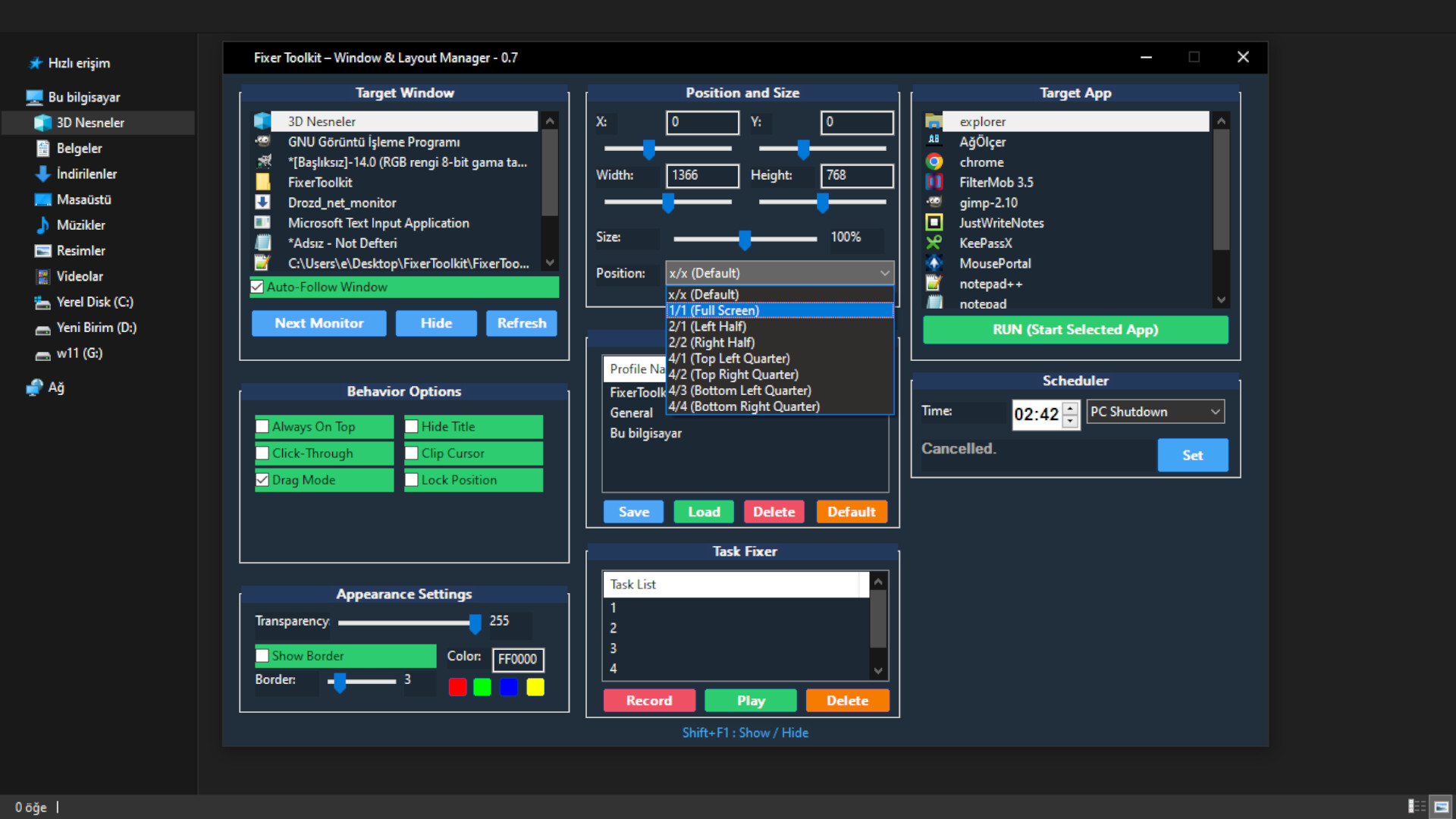
Task: Select the JustWriteNotes icon
Action: point(934,222)
